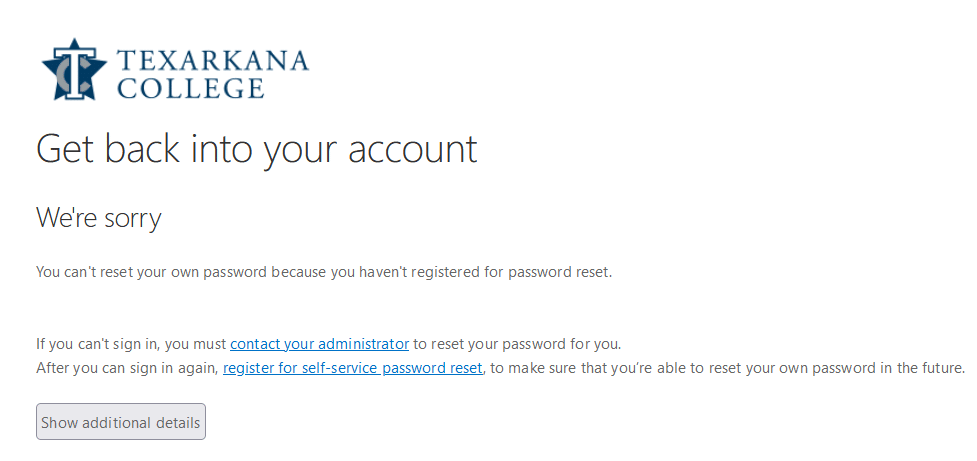Click the We're sorry subheading

99,217
